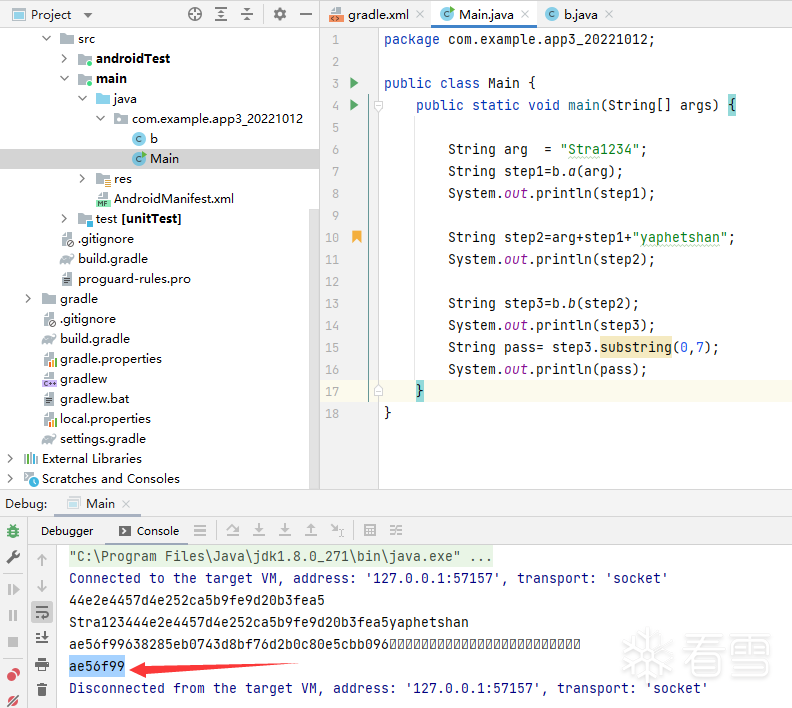Select the gradlew script file
The width and height of the screenshot is (792, 708).
pos(75,379)
